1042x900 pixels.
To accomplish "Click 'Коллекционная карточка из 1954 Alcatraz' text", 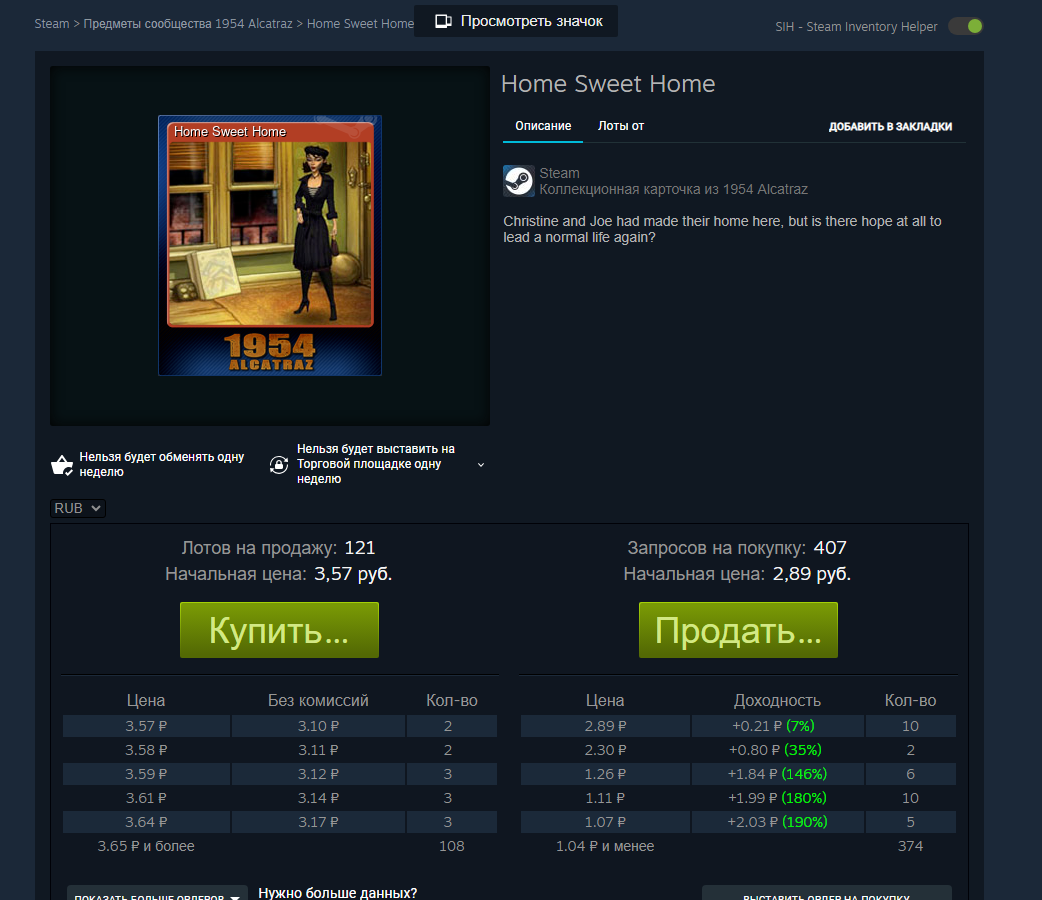I will pyautogui.click(x=673, y=189).
